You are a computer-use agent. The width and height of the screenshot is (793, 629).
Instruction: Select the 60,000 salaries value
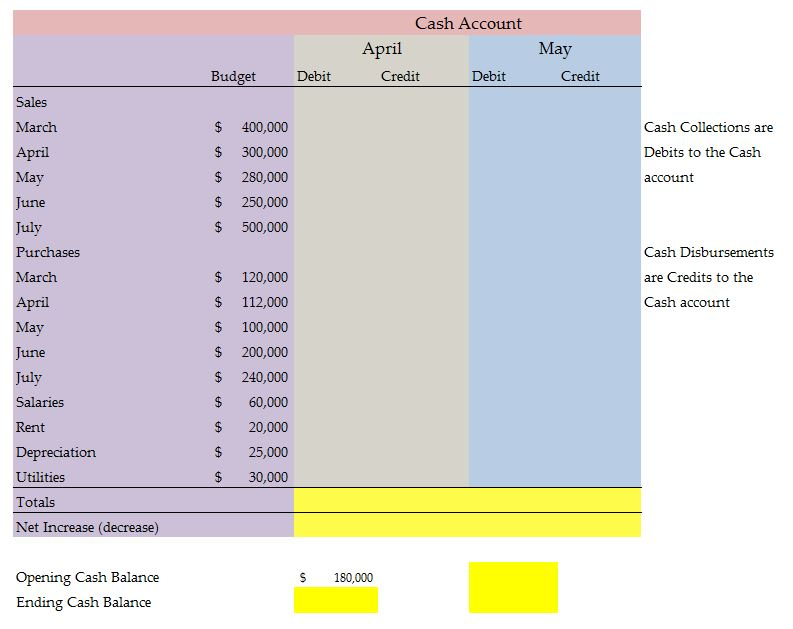[x=268, y=402]
